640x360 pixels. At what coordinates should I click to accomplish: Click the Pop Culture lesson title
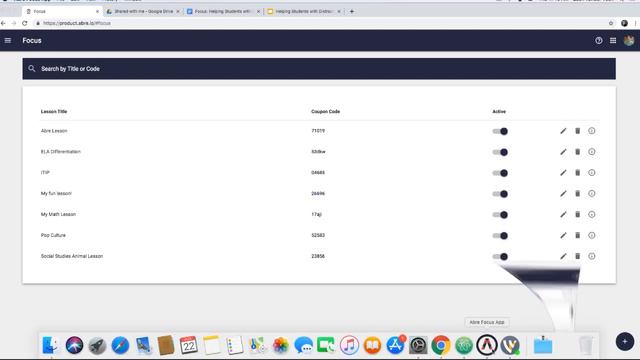click(53, 236)
